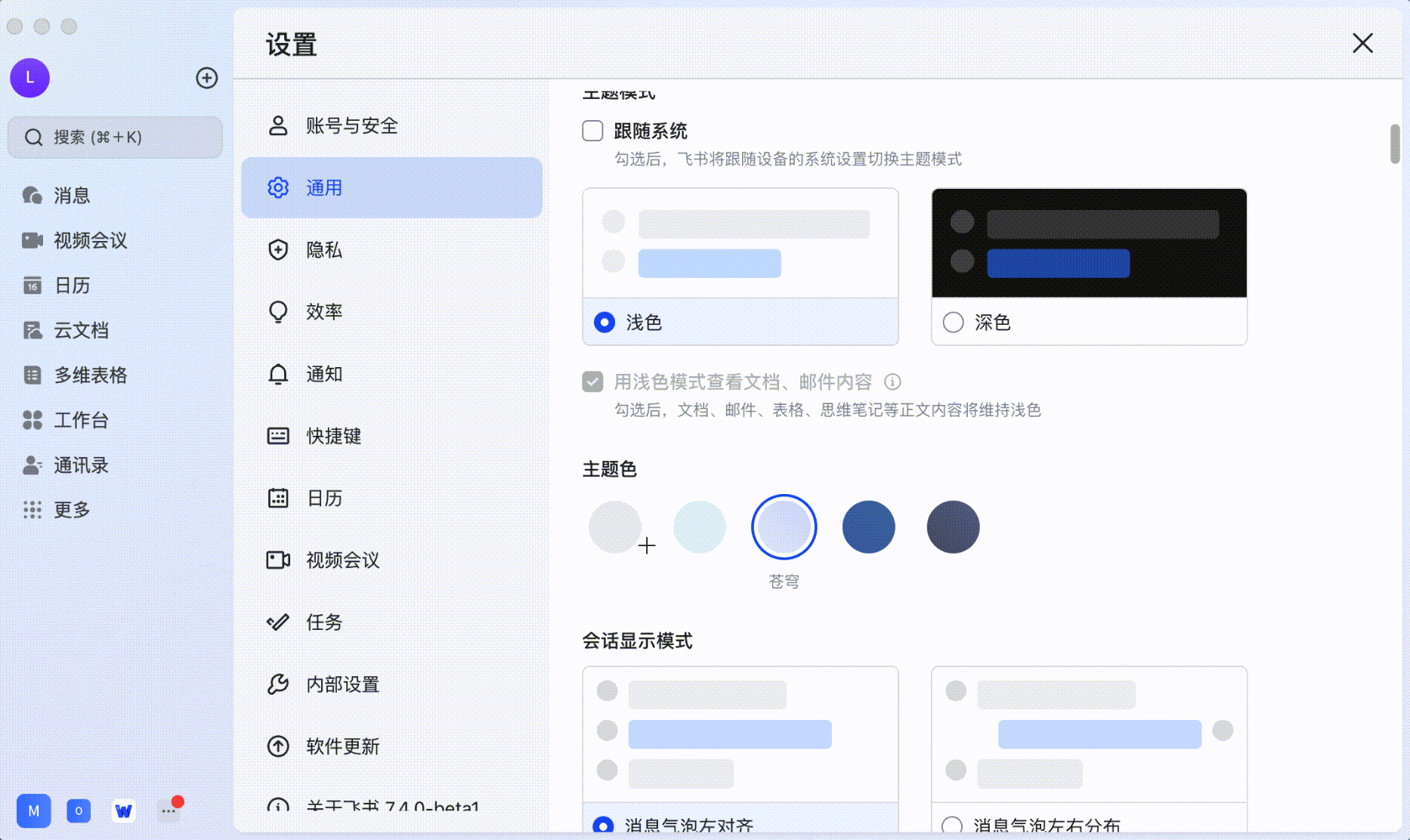The height and width of the screenshot is (840, 1410).
Task: Open the 软件更新 settings tab
Action: 391,746
